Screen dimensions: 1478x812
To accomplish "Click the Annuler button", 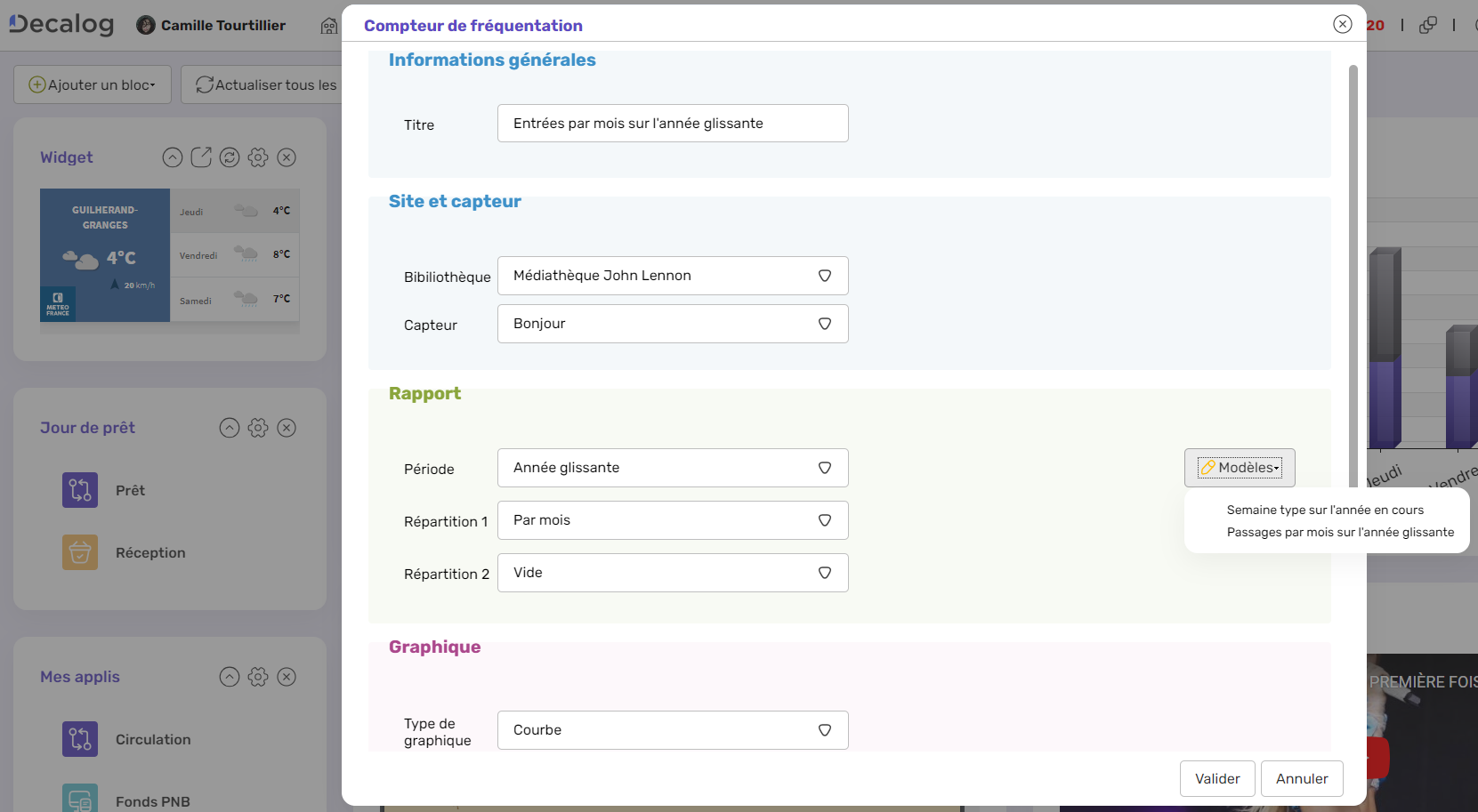I will tap(1302, 779).
